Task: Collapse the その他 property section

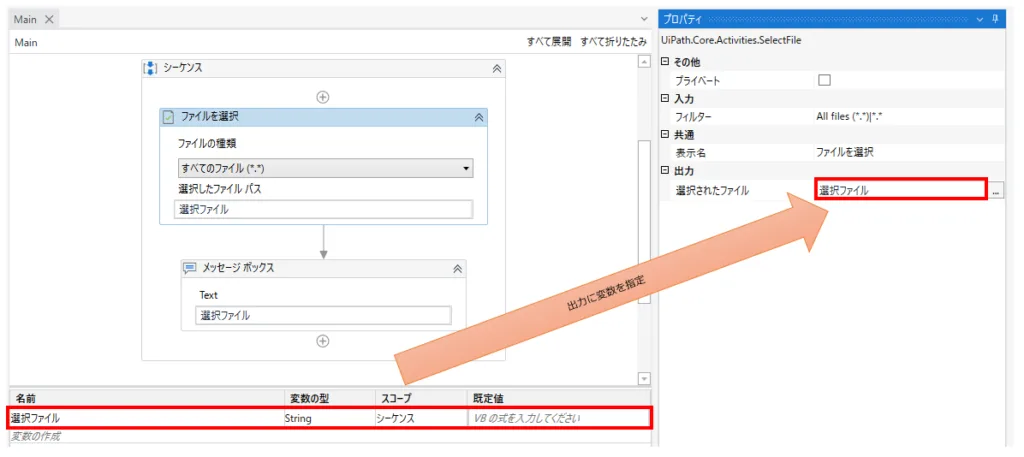Action: (666, 62)
